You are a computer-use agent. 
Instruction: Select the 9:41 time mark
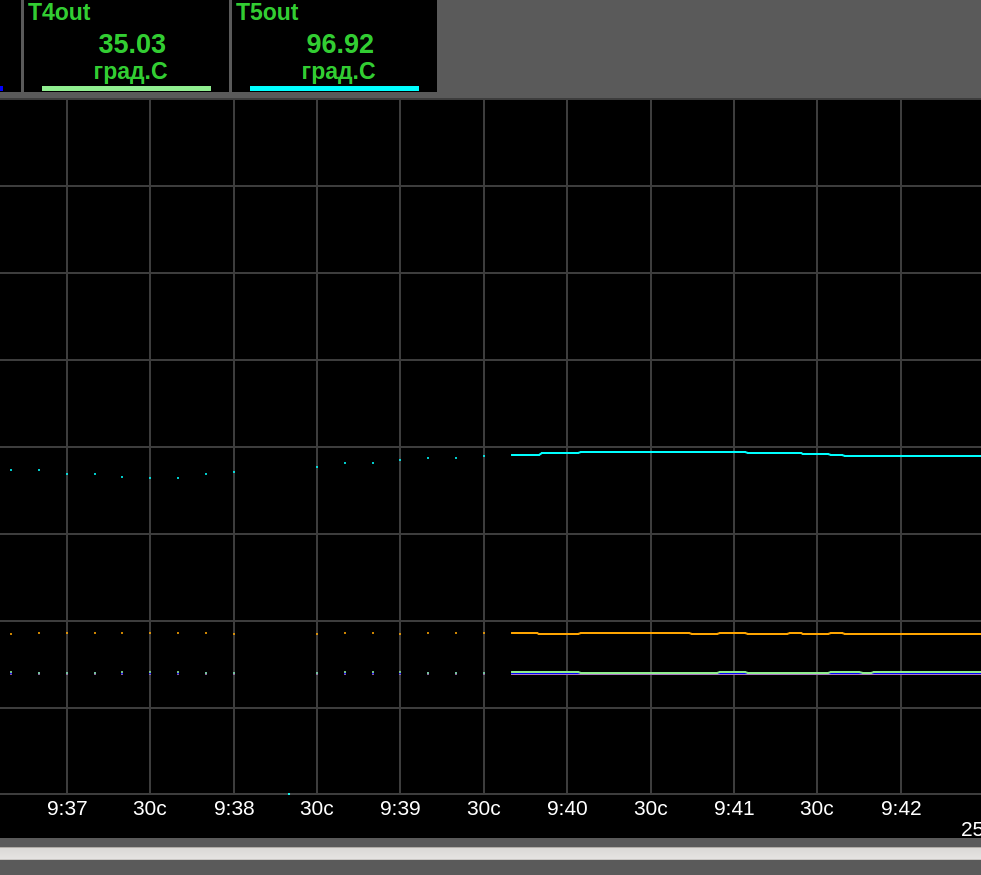[734, 808]
